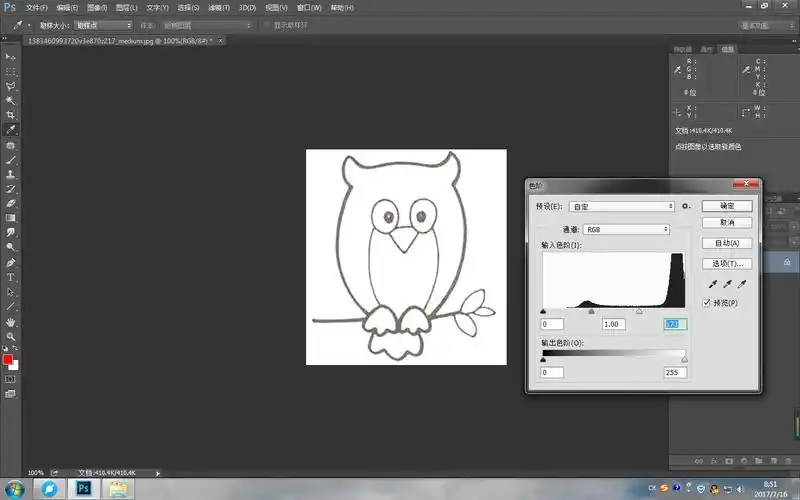Pick the gray point eyedropper in Levels
The width and height of the screenshot is (800, 500).
(727, 284)
